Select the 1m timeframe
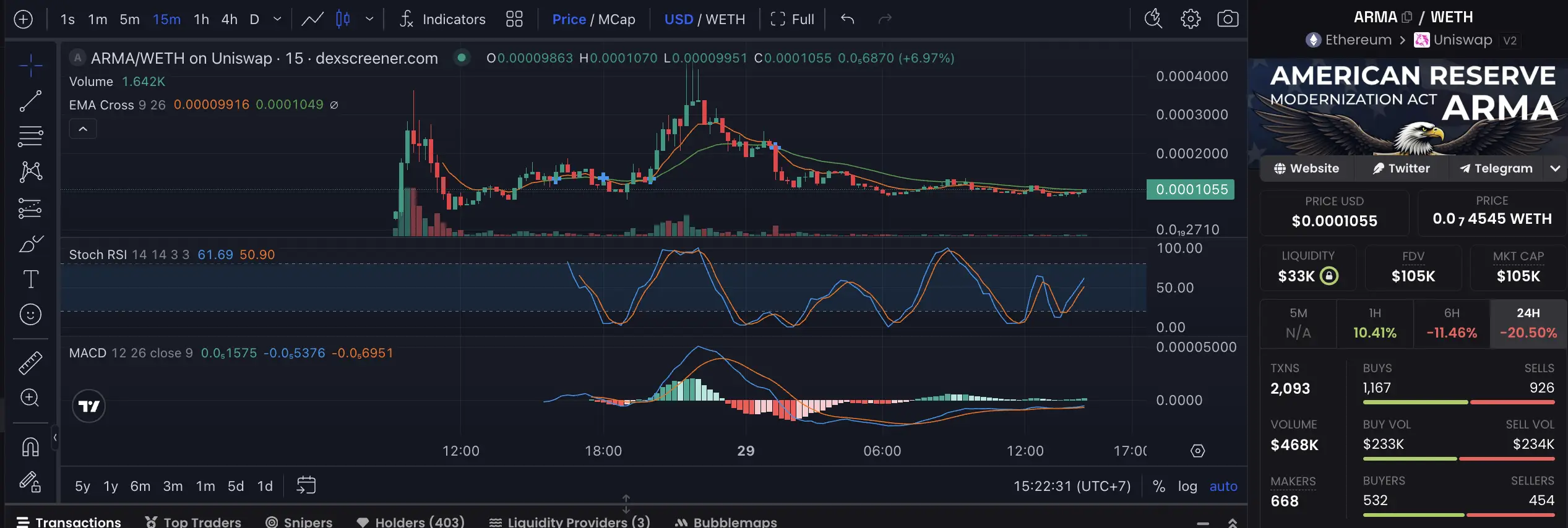 (98, 19)
